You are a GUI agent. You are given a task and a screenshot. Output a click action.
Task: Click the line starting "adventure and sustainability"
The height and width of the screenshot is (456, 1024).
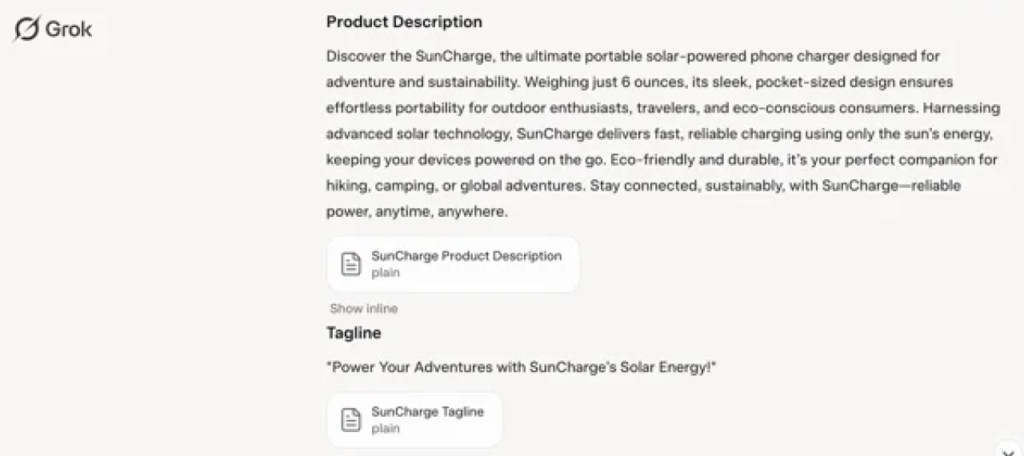pyautogui.click(x=625, y=82)
